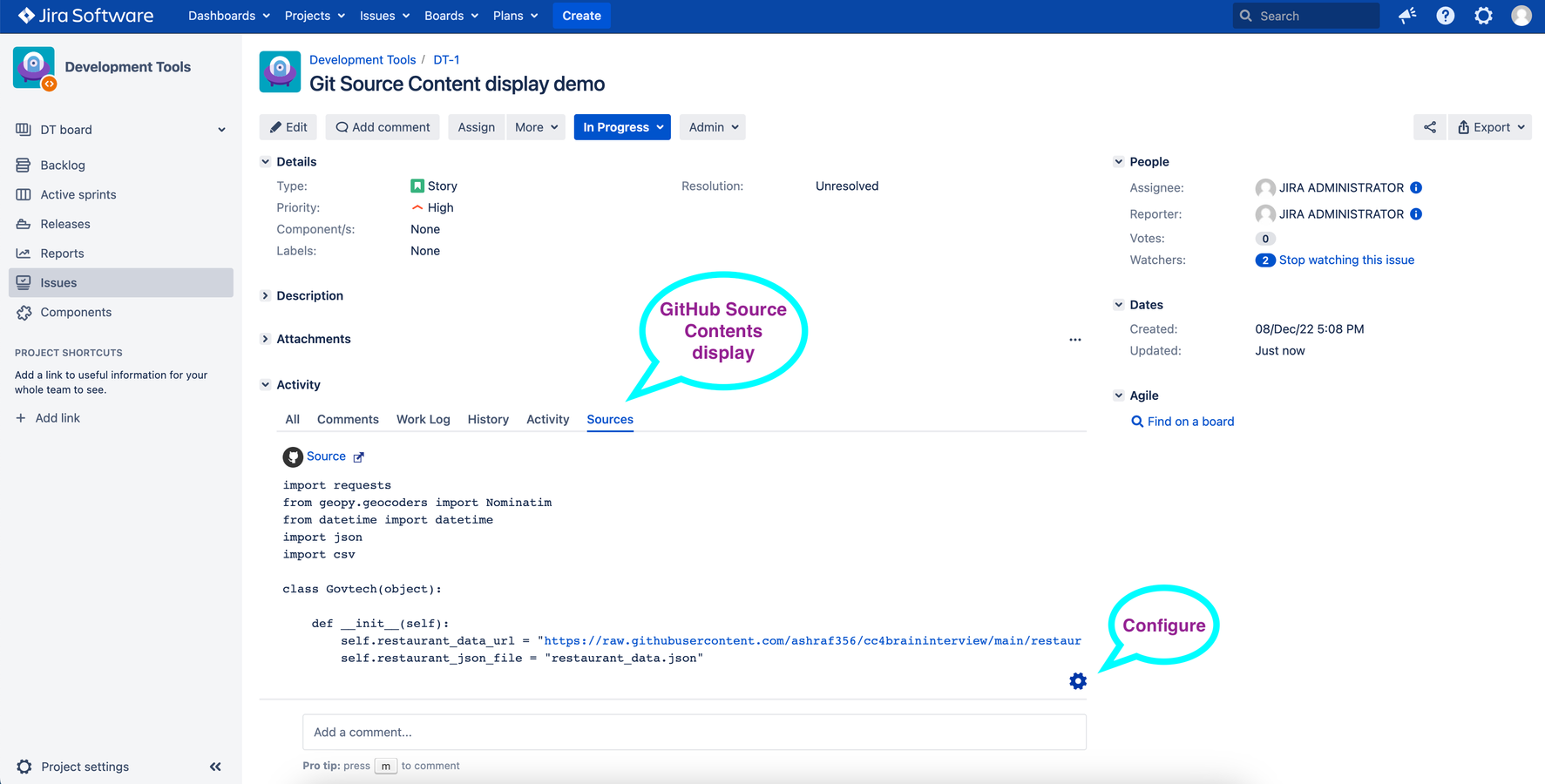This screenshot has height=784, width=1545.
Task: Collapse the Details section
Action: point(266,161)
